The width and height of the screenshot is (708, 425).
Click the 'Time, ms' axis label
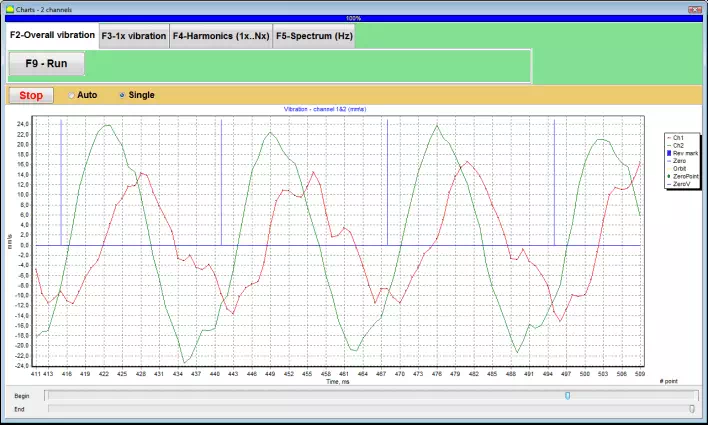[x=338, y=382]
